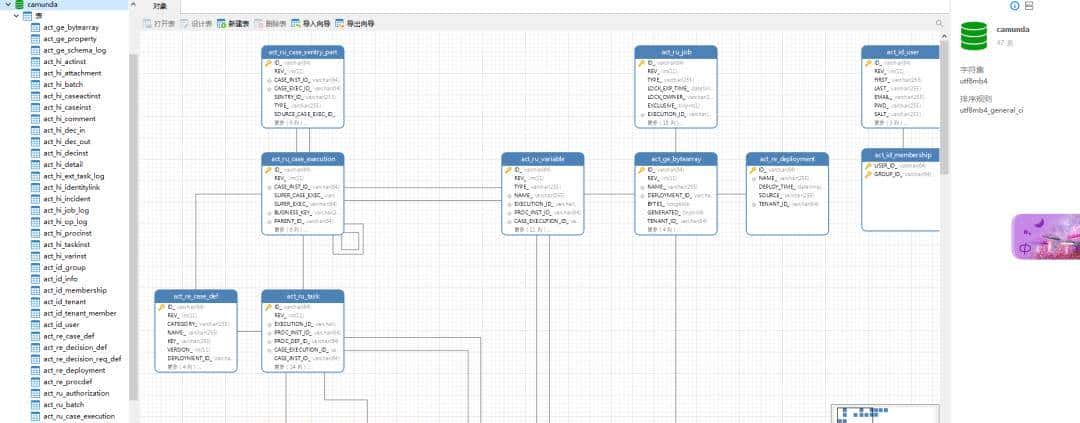
Task: Click the info icon in right panel
Action: (1014, 6)
